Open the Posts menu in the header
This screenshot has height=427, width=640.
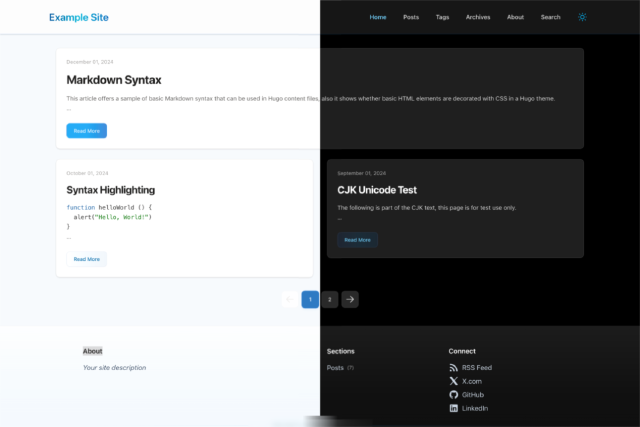(411, 17)
